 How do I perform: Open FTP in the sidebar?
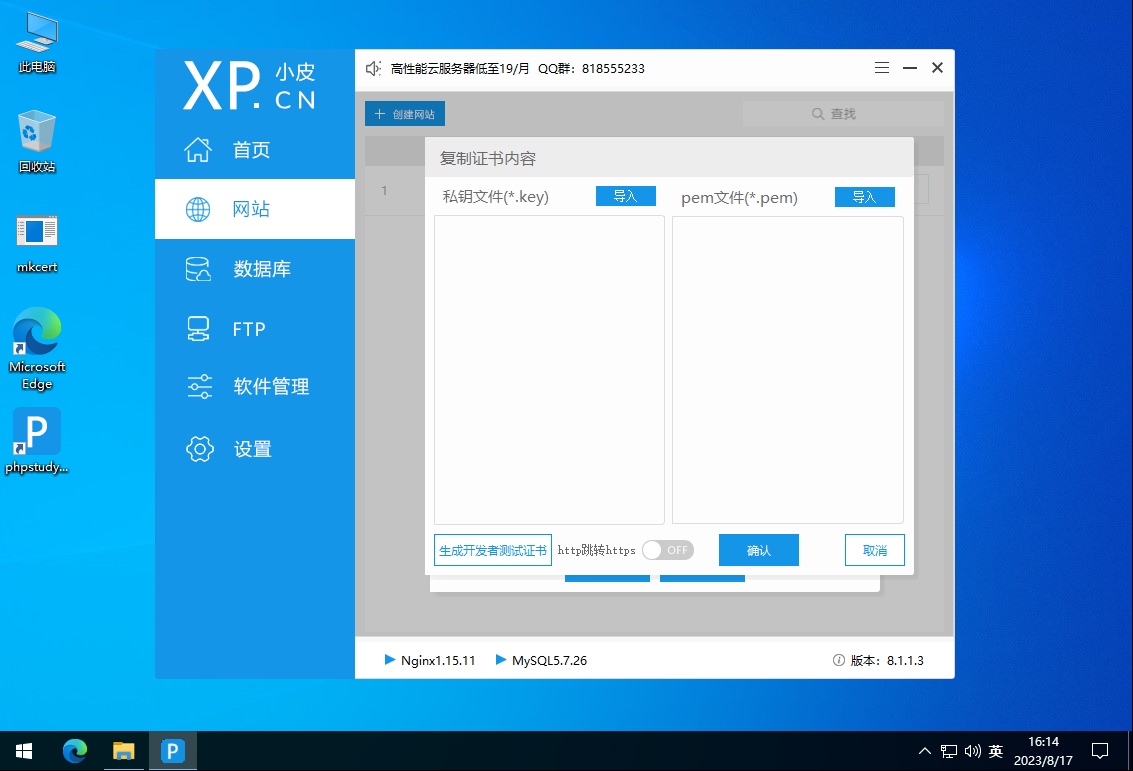249,329
